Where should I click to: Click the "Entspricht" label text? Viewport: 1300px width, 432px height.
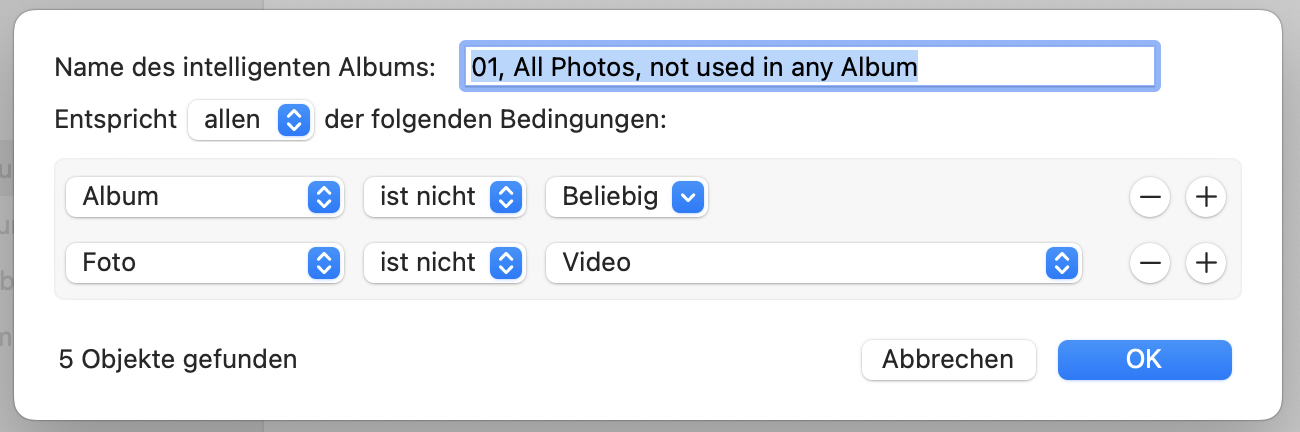click(x=116, y=120)
